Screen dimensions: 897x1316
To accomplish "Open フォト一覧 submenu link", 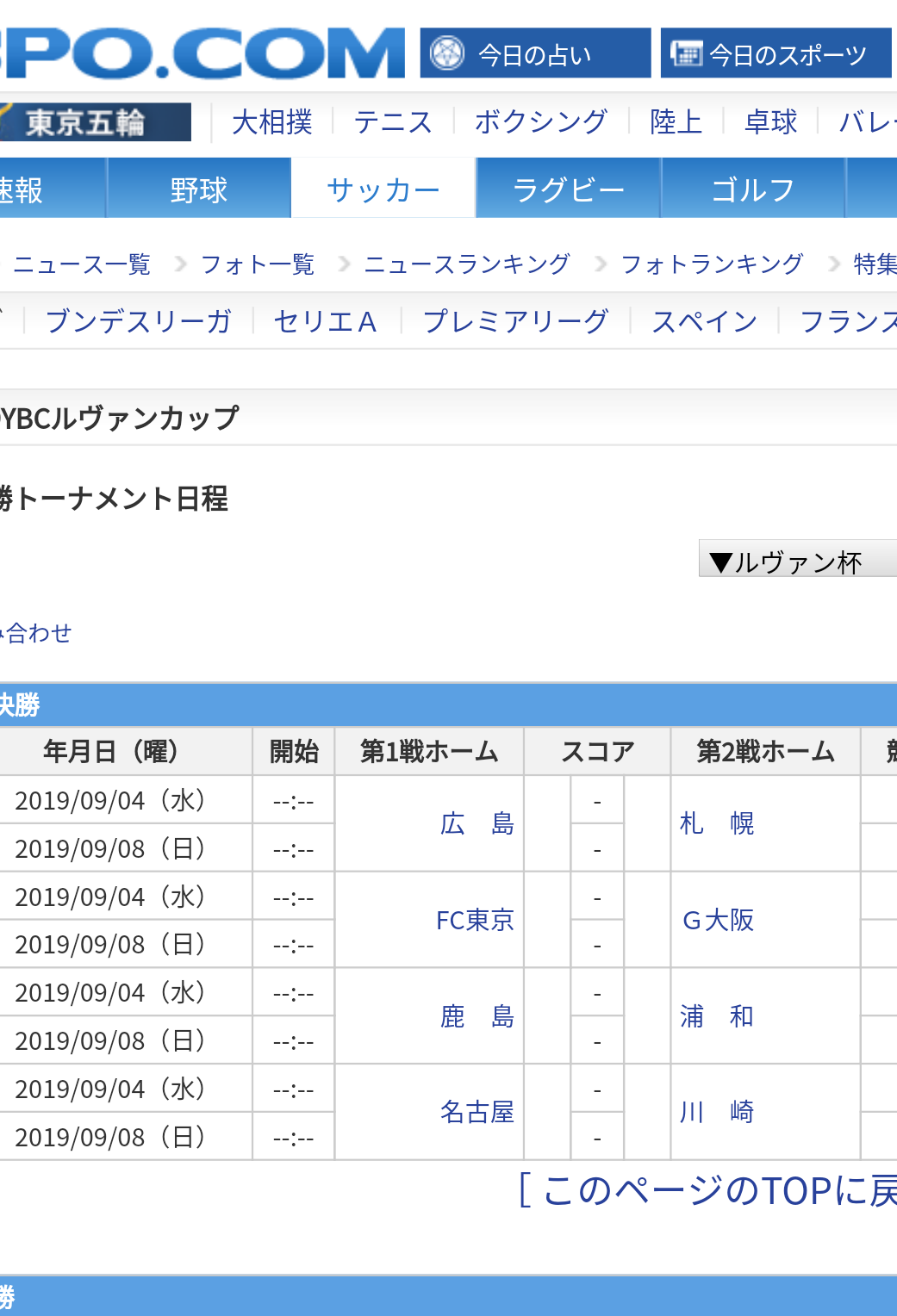I will [258, 264].
